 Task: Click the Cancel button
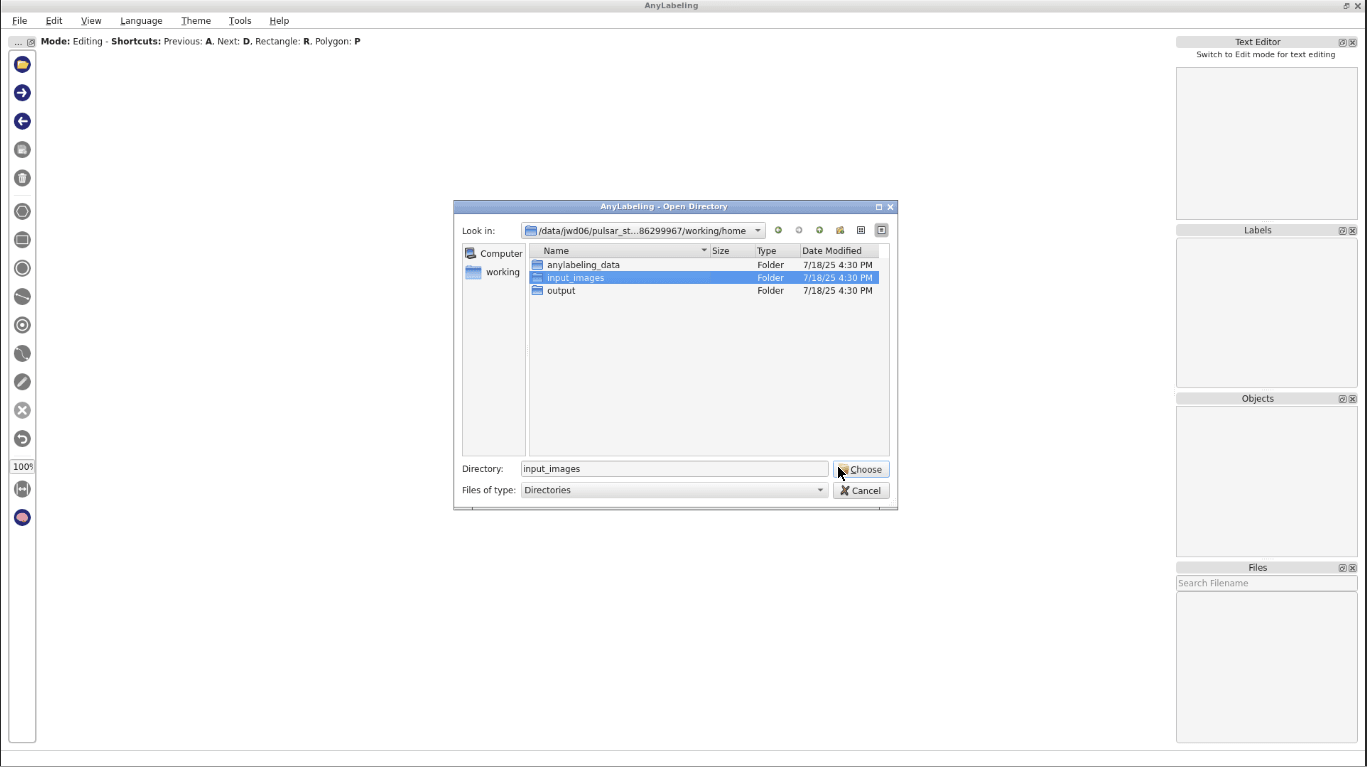point(861,491)
